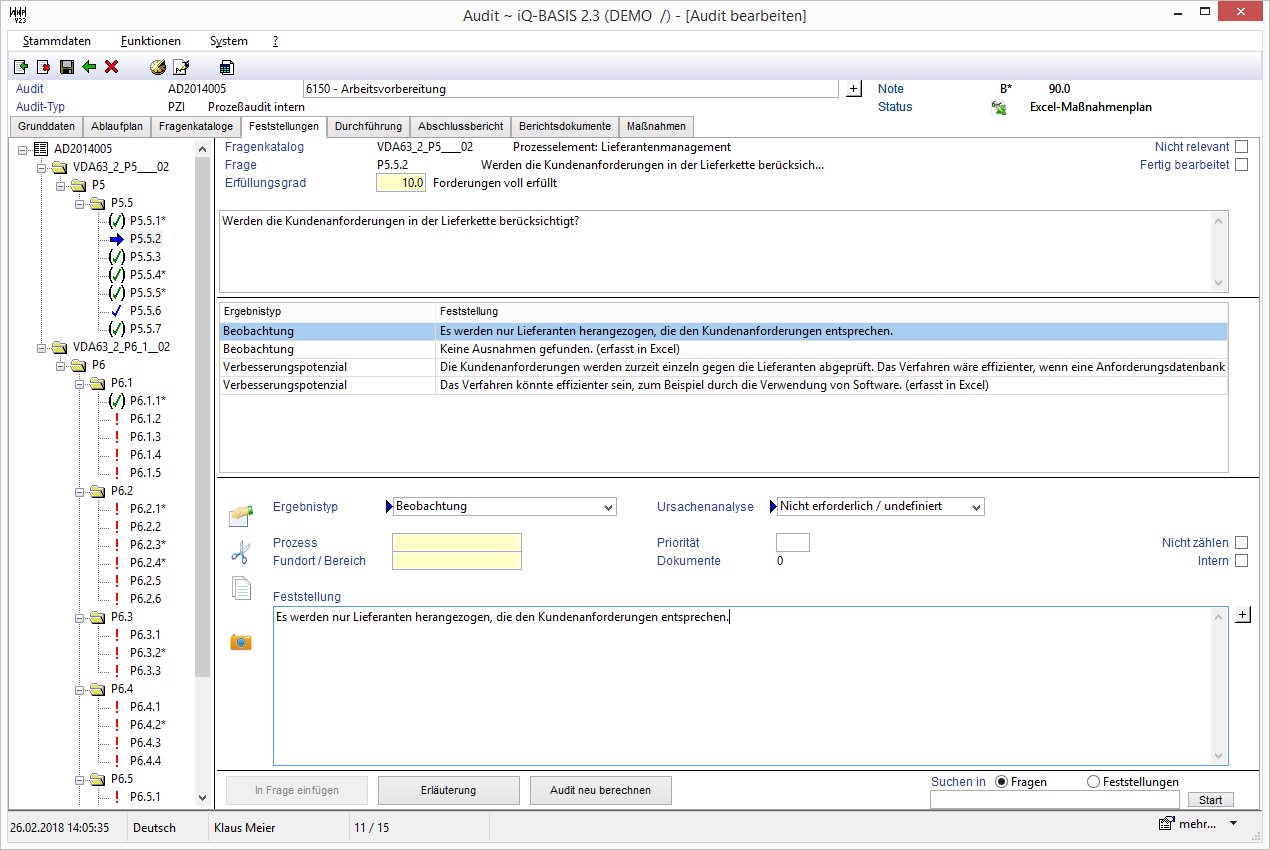Open the System menu
Viewport: 1270px width, 850px height.
pos(229,41)
